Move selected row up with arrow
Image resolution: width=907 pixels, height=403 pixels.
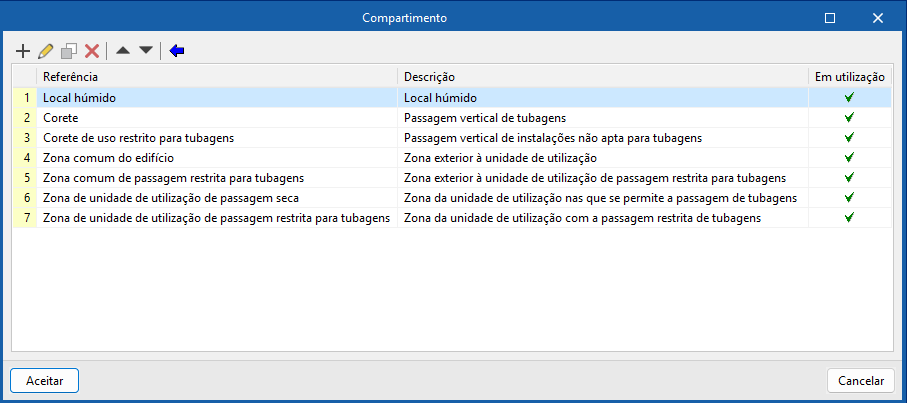point(123,50)
